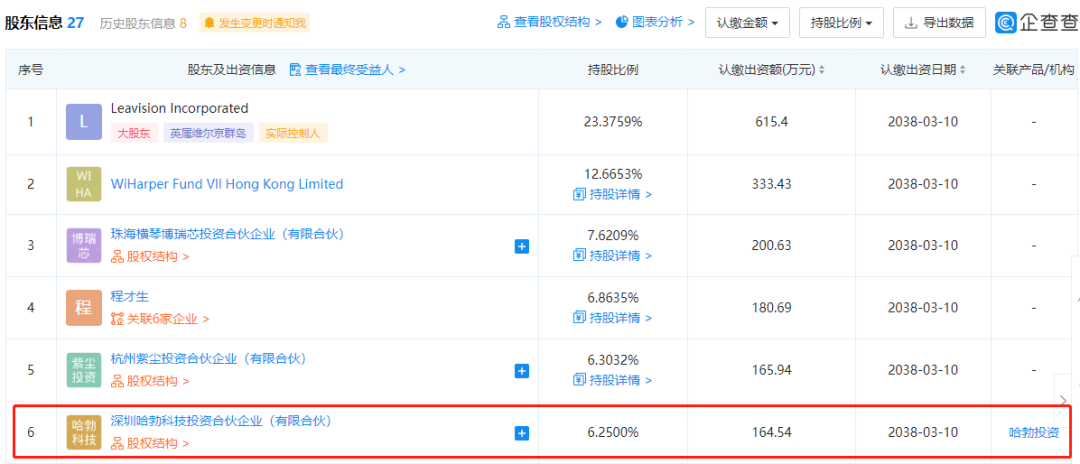Click the right-edge scroll arrow chevron
The image size is (1080, 464).
pos(1065,399)
